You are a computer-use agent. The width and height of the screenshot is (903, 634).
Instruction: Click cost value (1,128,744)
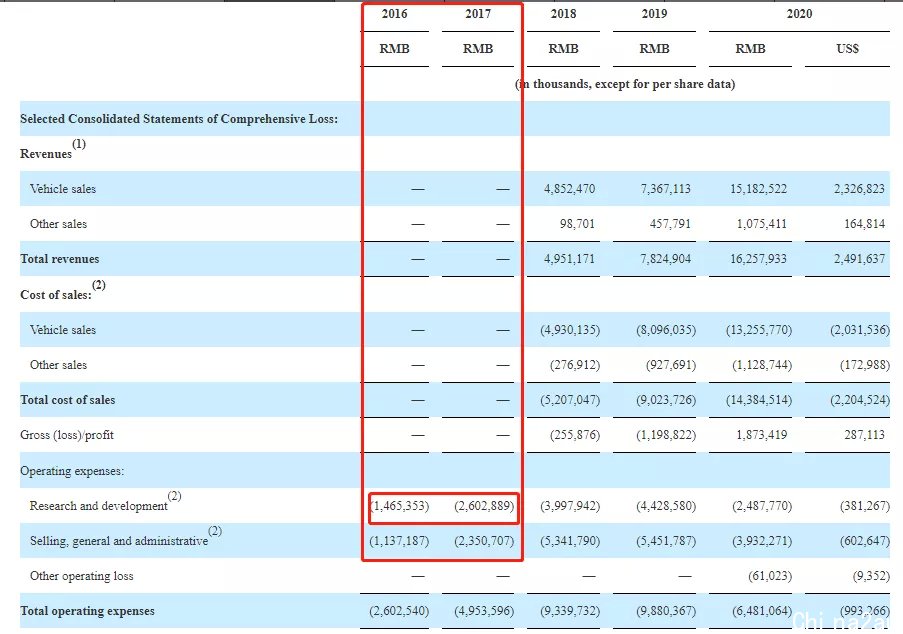click(762, 365)
